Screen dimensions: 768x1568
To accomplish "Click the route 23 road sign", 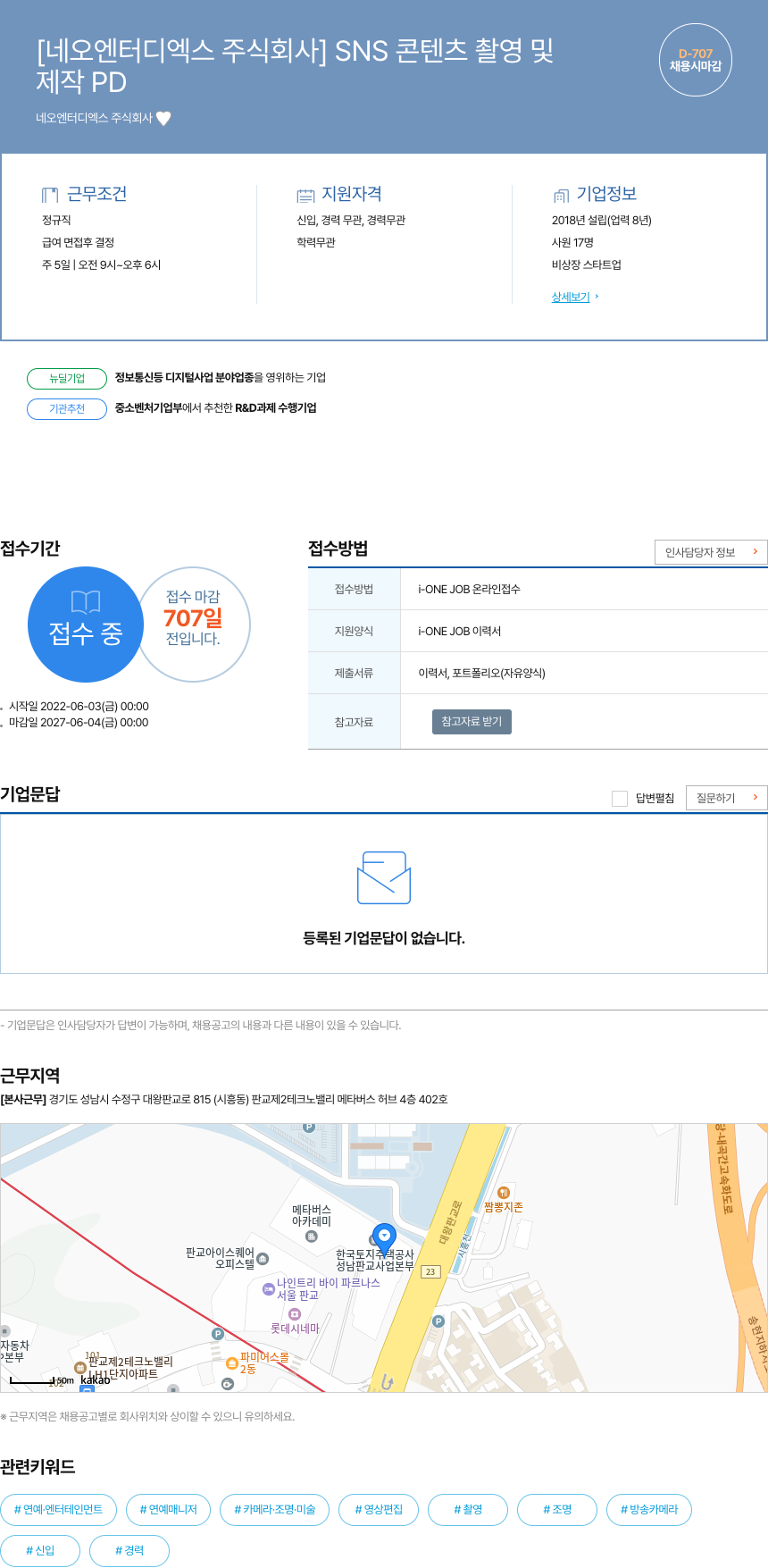I will (430, 1271).
